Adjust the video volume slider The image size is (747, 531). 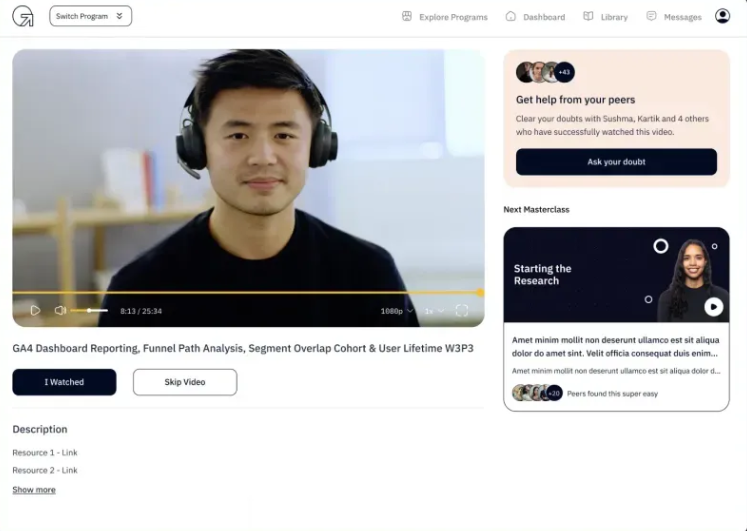89,311
